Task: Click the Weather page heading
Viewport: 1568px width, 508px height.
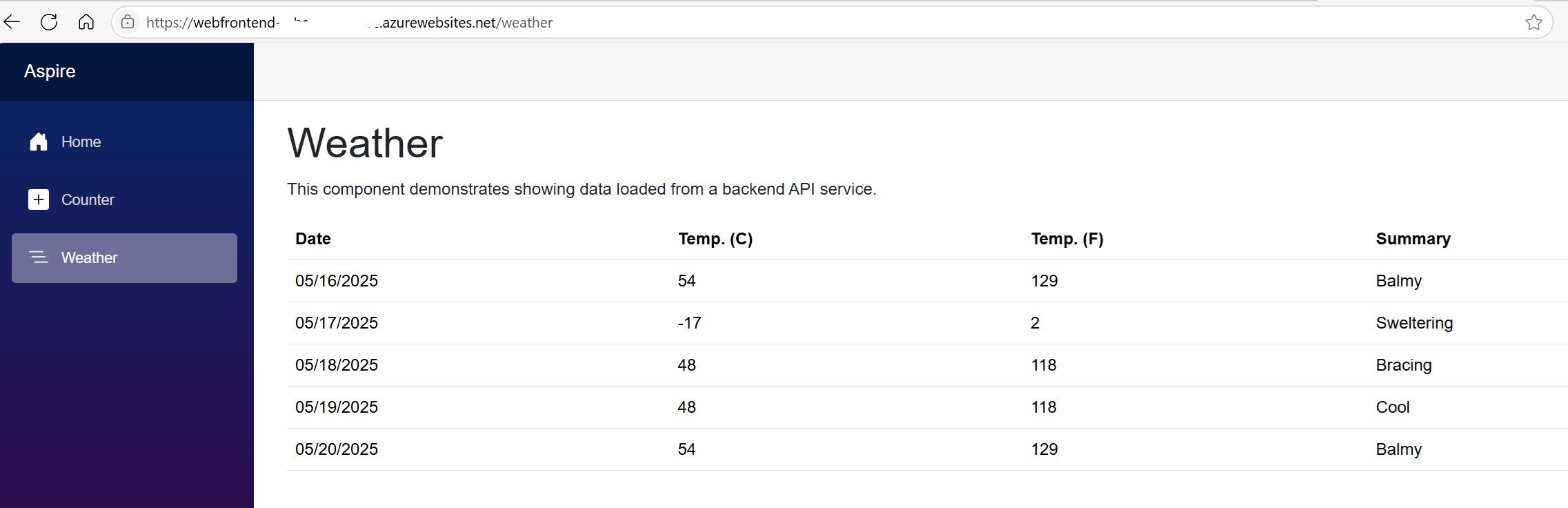Action: [365, 144]
